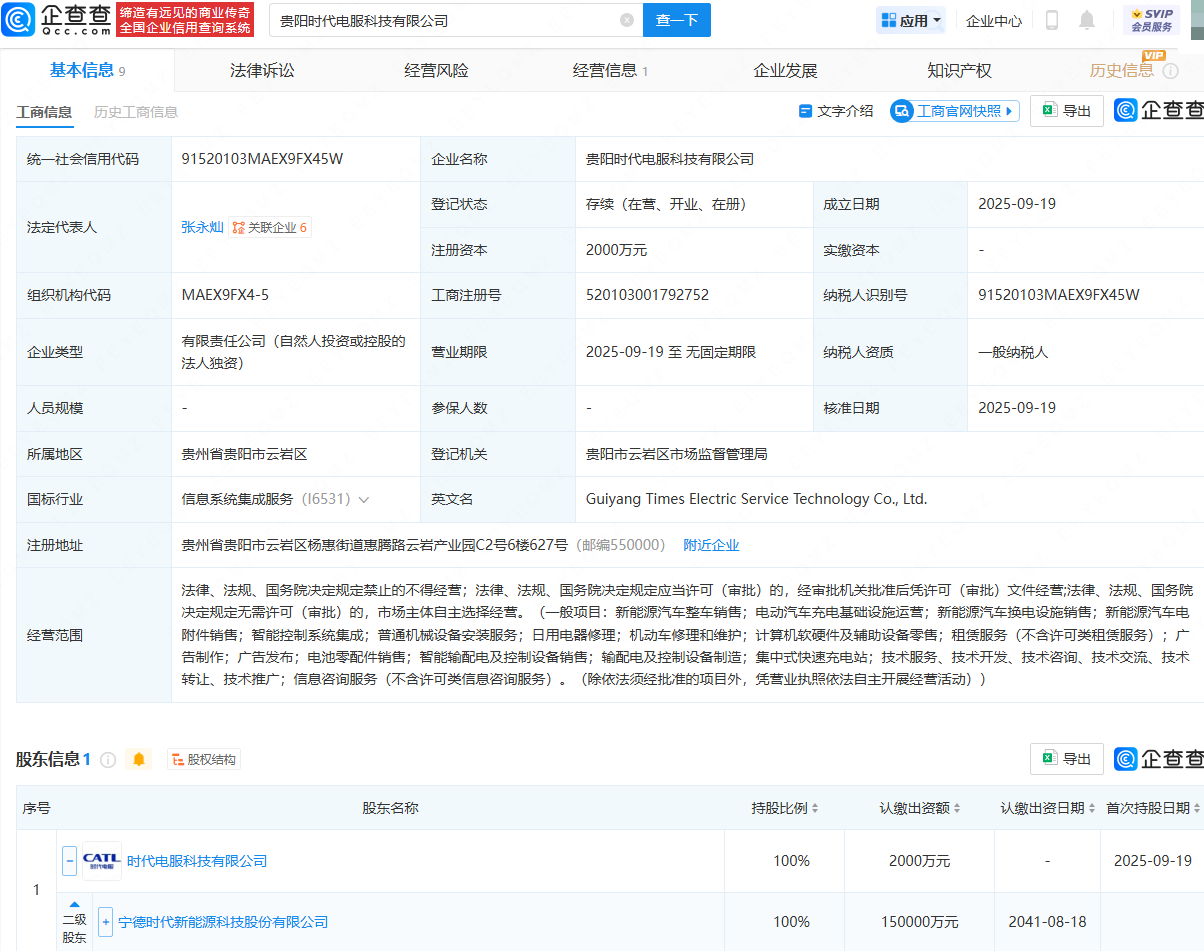
Task: Click 认缴出资额 150000万元 cell
Action: point(919,922)
